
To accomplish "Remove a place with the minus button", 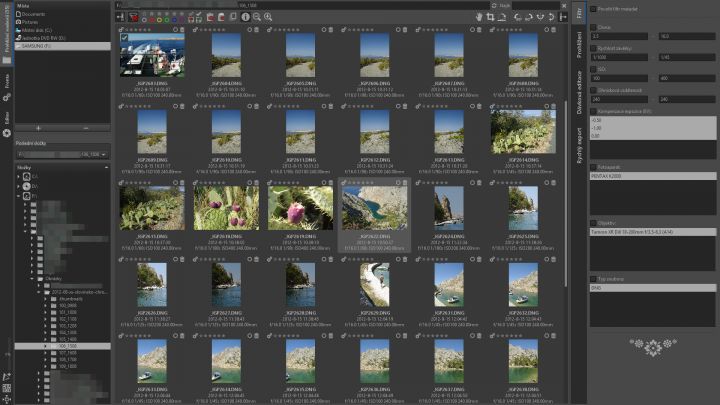I will 86,129.
